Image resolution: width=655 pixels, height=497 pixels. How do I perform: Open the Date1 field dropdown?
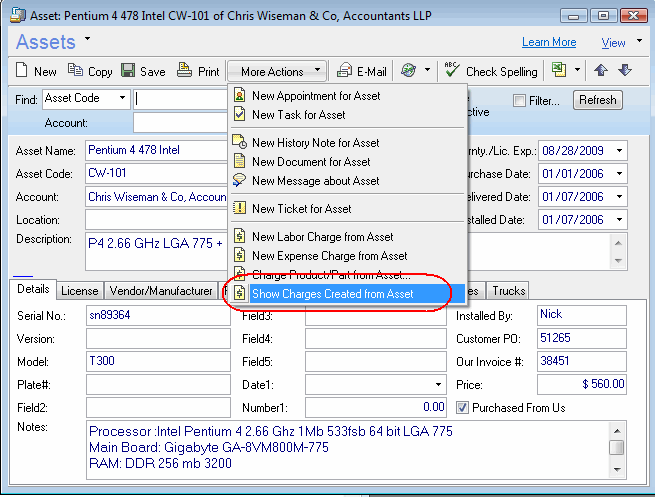click(438, 384)
